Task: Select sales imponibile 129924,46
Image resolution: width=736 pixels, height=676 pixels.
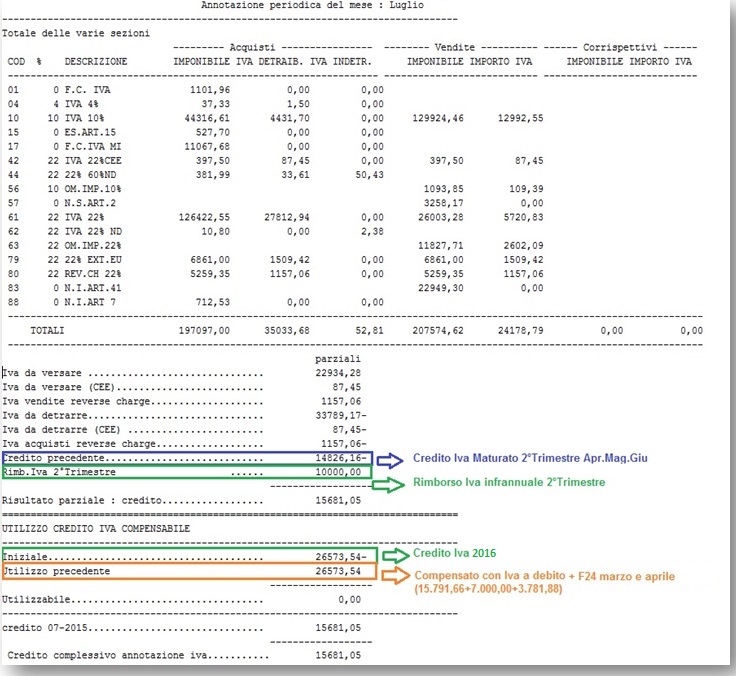Action: click(438, 118)
